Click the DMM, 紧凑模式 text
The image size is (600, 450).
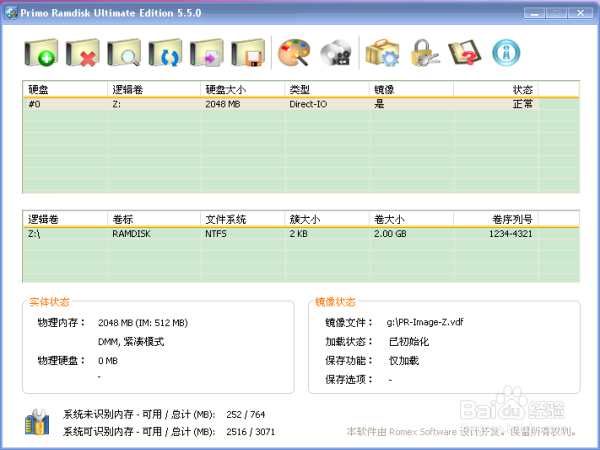point(131,341)
